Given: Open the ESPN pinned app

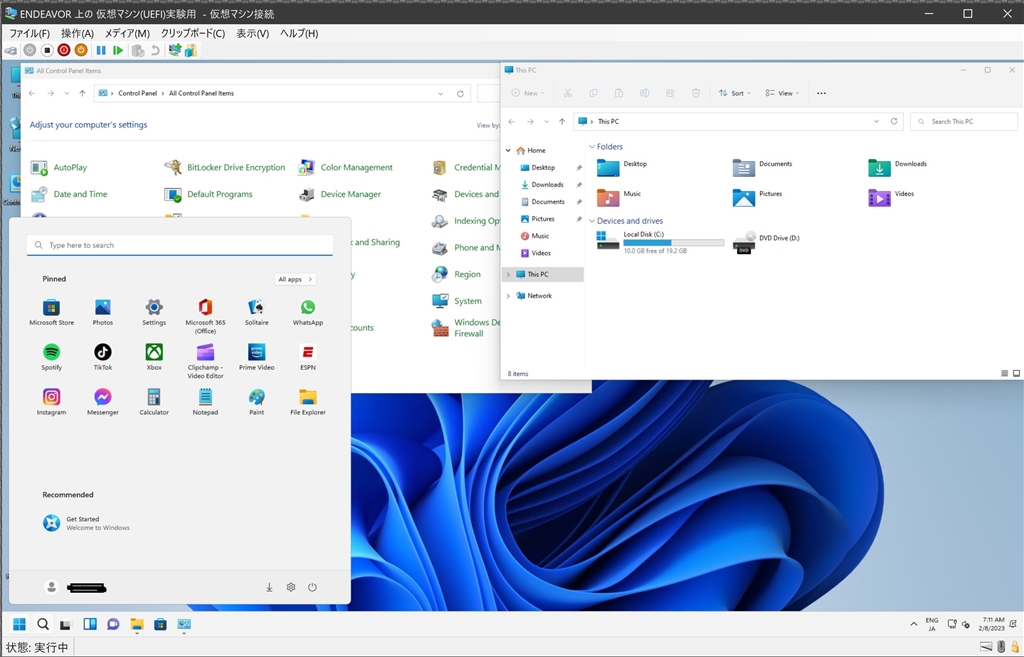Looking at the screenshot, I should point(308,357).
